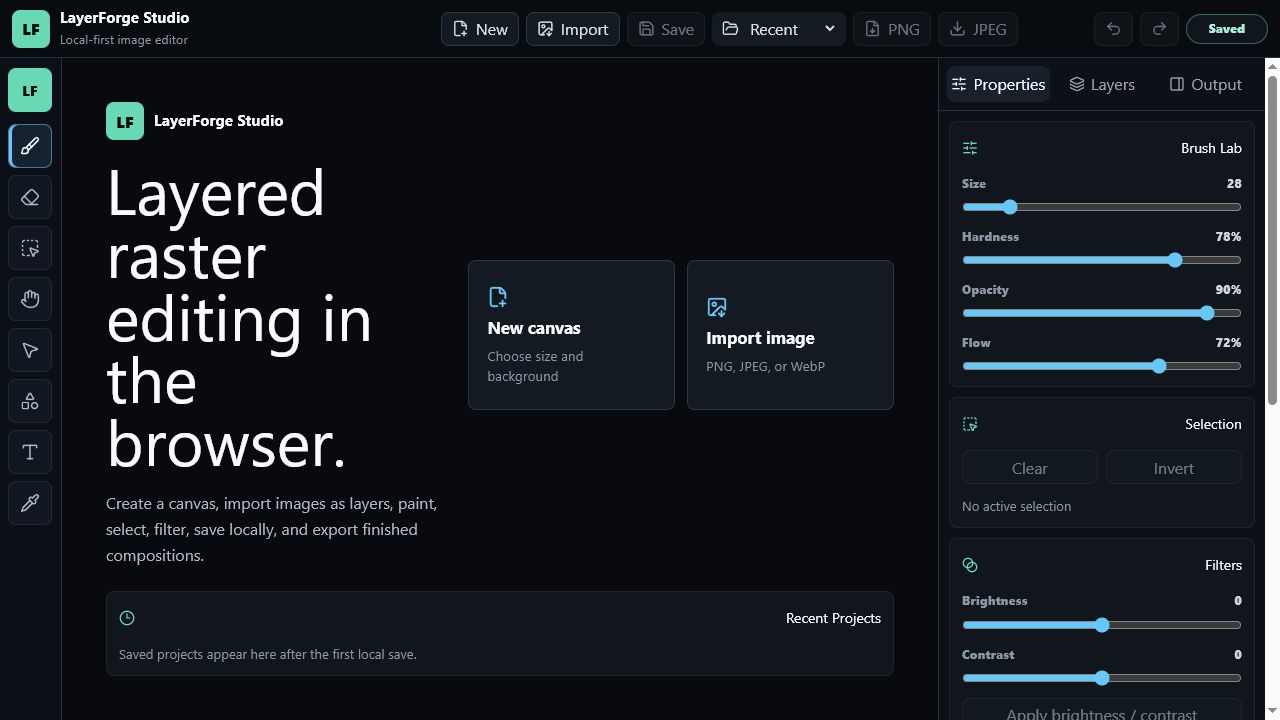Open the Recent projects dropdown

779,29
